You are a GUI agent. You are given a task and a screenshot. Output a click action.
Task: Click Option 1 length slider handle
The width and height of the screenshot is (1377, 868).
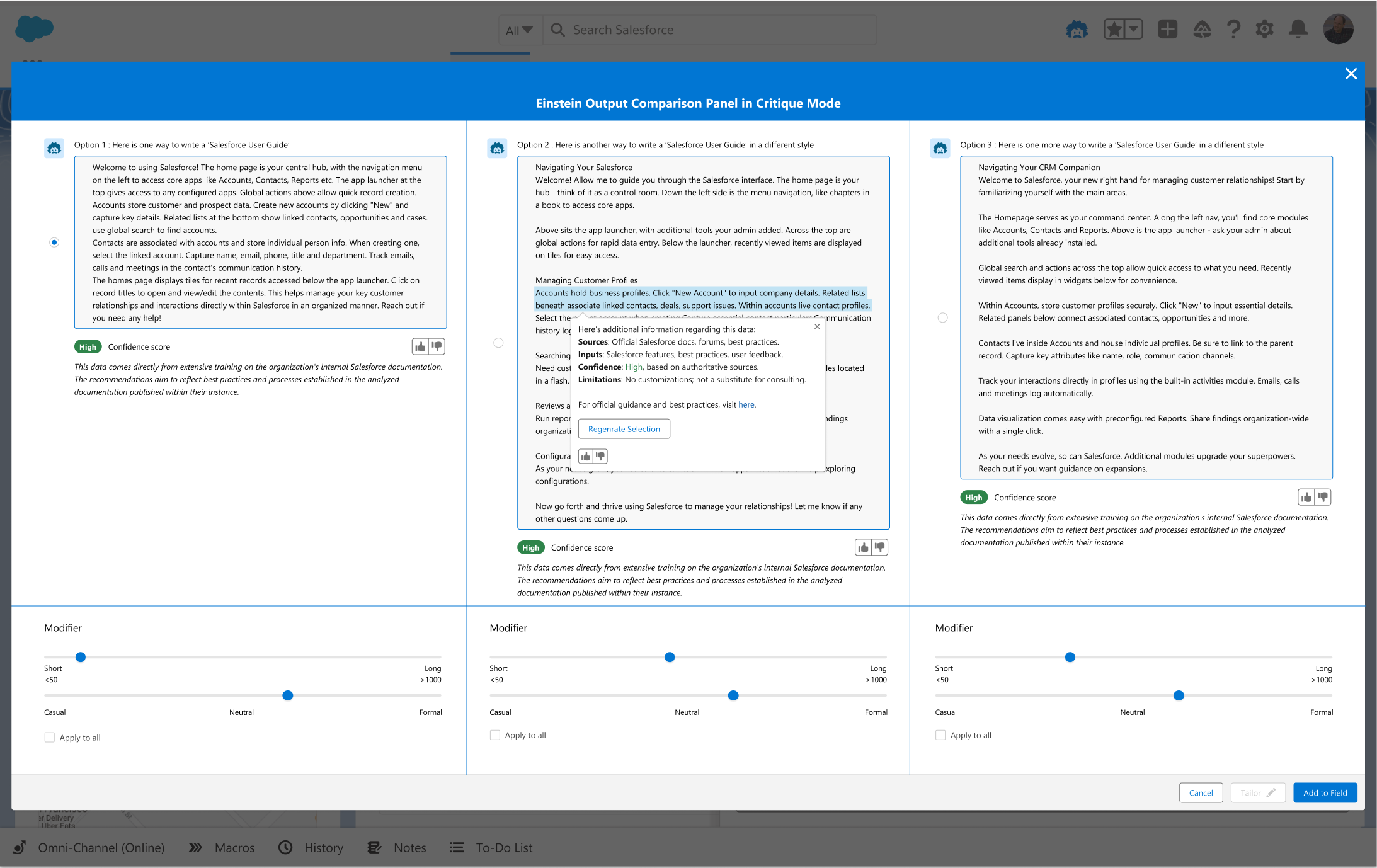click(x=81, y=657)
